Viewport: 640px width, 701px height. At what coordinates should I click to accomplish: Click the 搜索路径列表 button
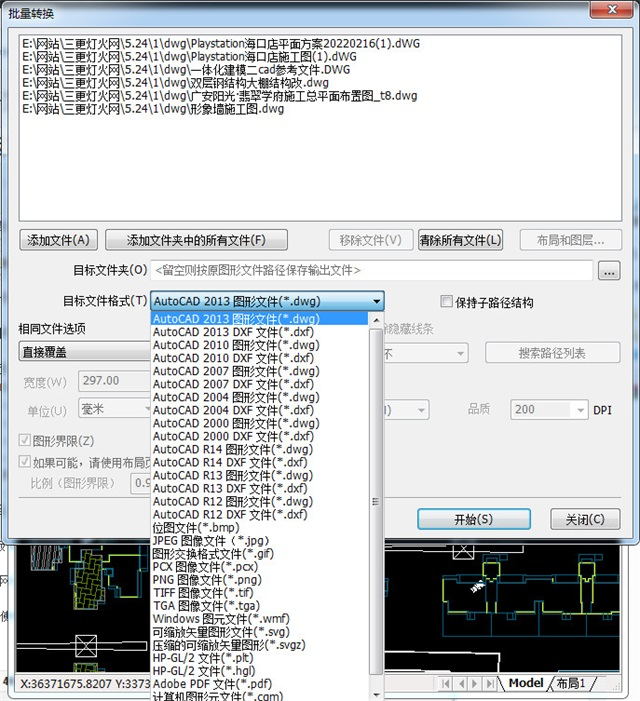(552, 353)
